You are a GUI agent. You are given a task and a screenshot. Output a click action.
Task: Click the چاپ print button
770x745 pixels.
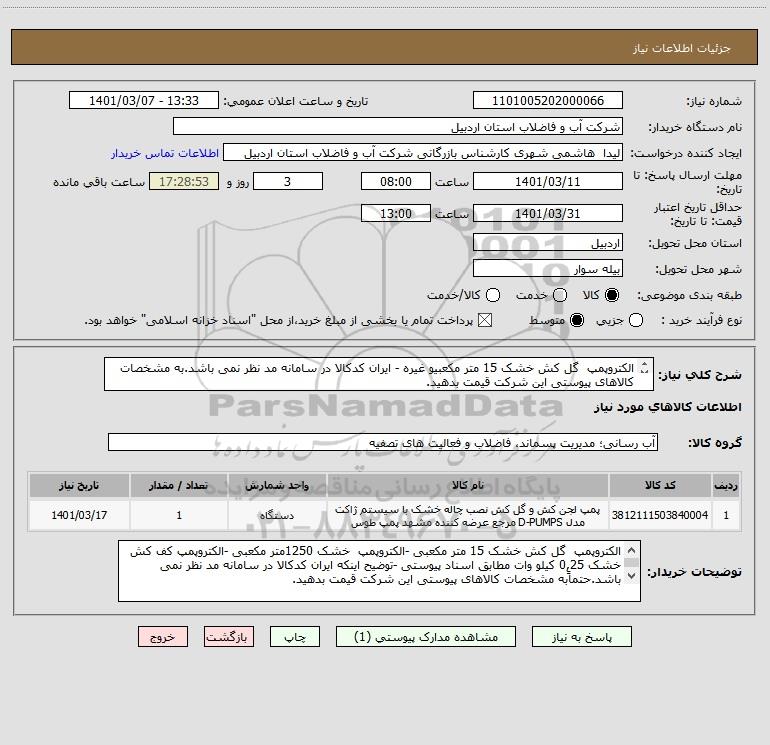coord(295,637)
